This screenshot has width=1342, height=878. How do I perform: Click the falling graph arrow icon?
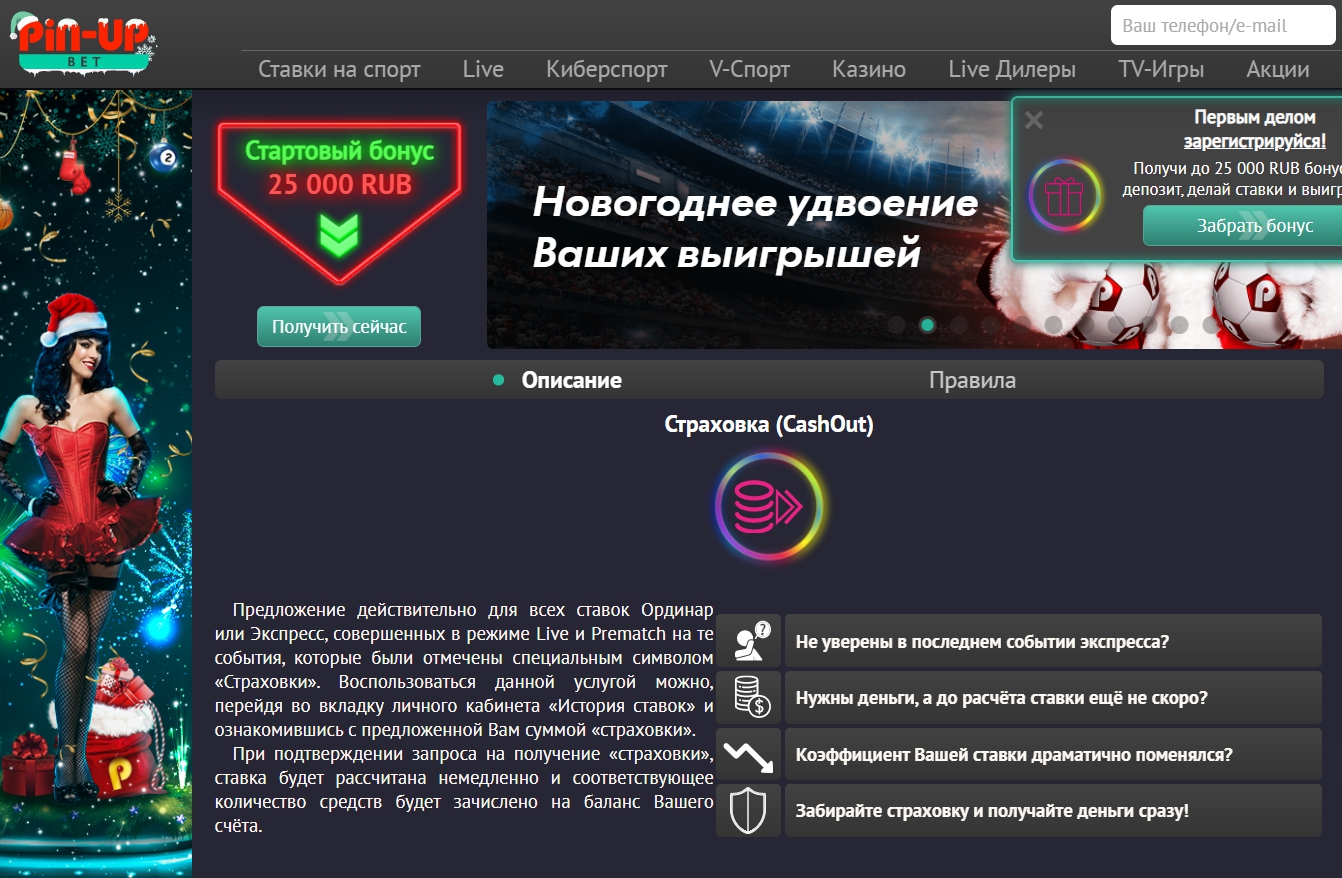coord(749,754)
